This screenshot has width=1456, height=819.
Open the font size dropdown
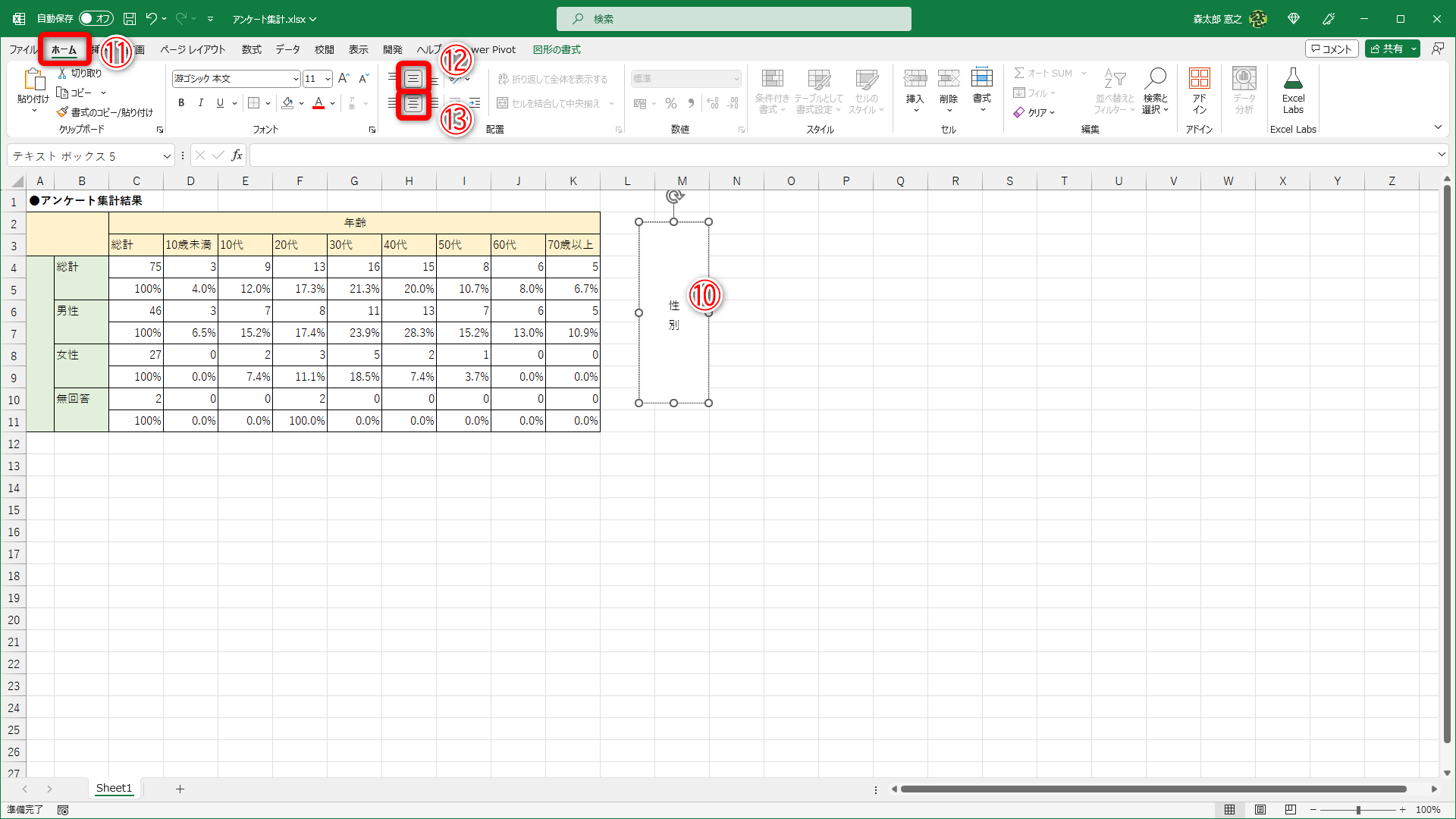tap(328, 79)
